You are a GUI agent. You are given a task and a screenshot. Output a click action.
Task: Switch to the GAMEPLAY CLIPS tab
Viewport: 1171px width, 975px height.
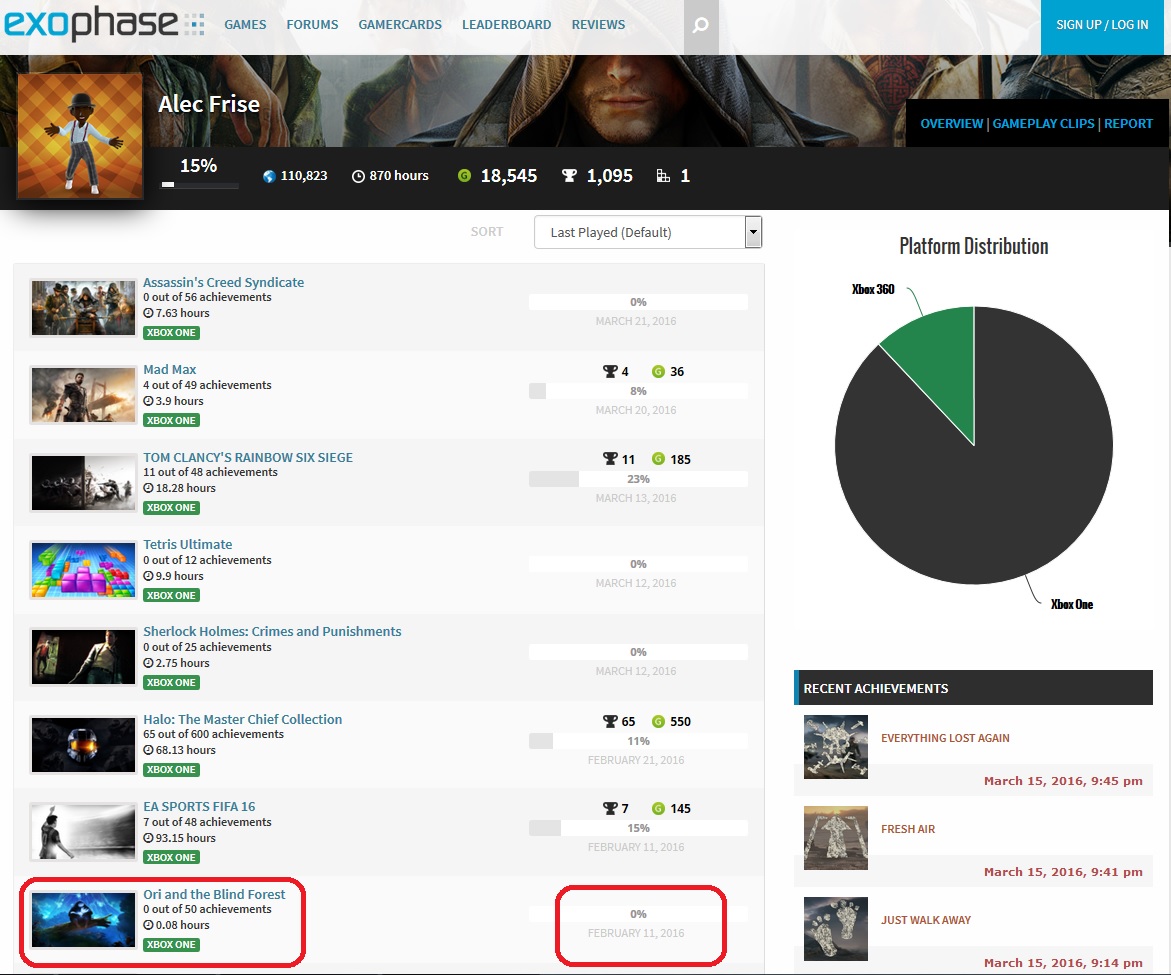point(1043,124)
